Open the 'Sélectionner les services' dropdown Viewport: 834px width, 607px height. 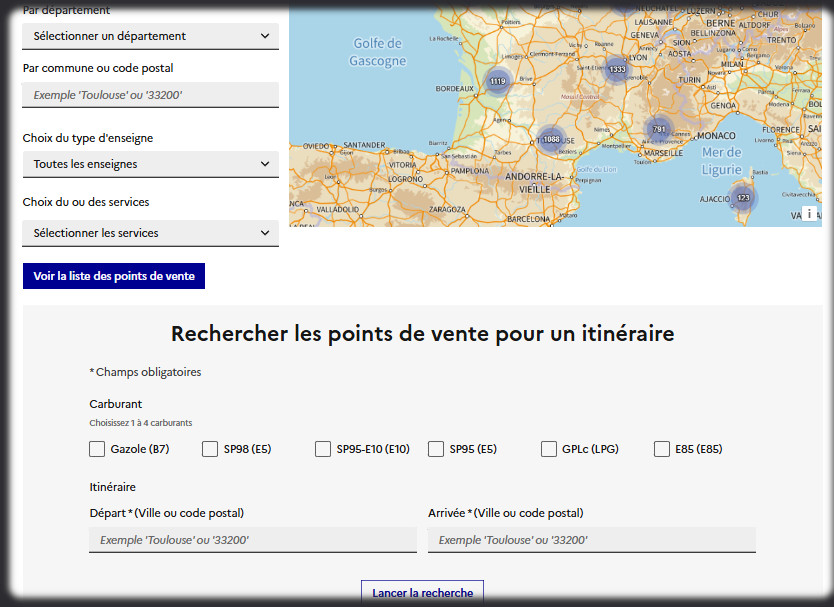pos(150,233)
